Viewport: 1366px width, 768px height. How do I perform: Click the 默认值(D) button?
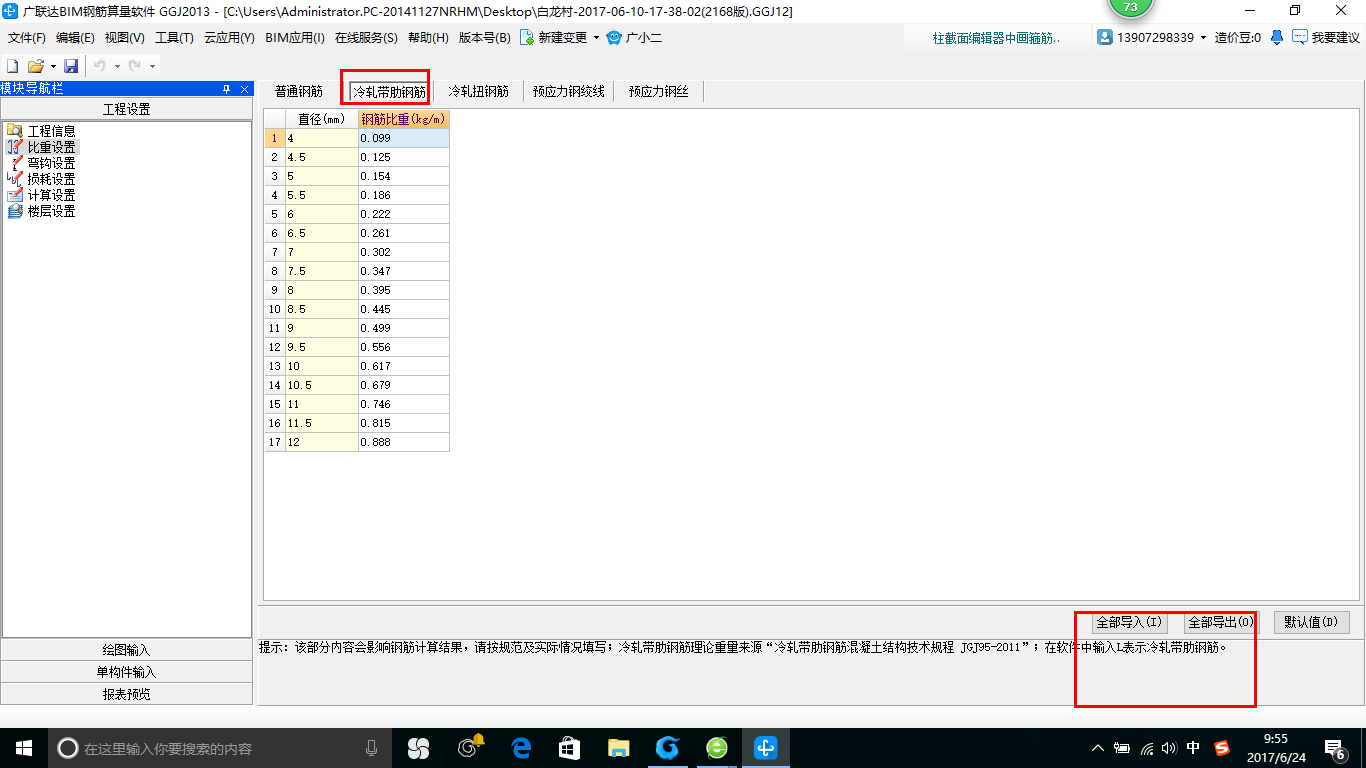click(1312, 622)
